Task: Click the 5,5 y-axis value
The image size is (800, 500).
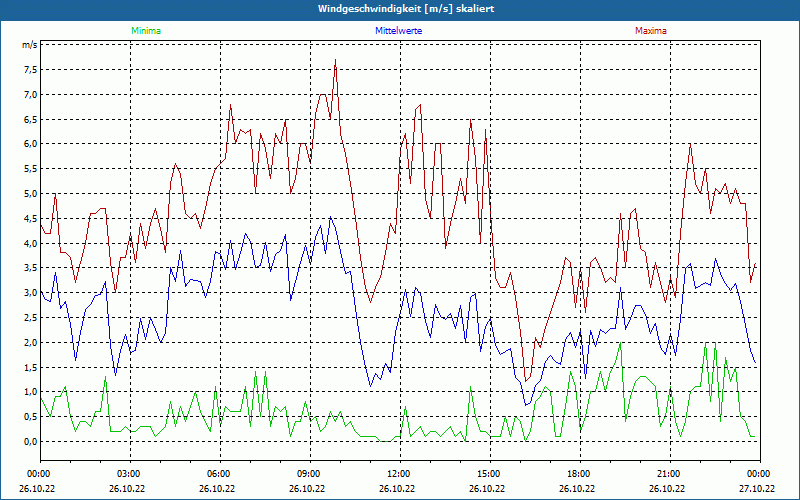Action: click(x=31, y=169)
